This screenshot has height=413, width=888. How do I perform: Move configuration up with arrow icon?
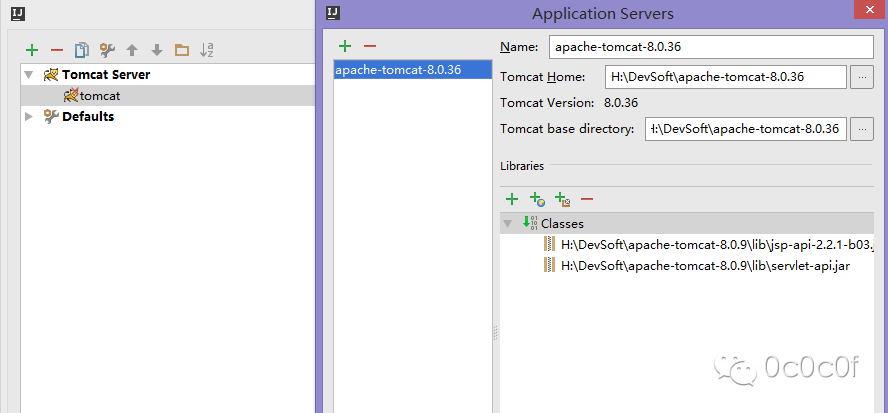click(x=132, y=50)
